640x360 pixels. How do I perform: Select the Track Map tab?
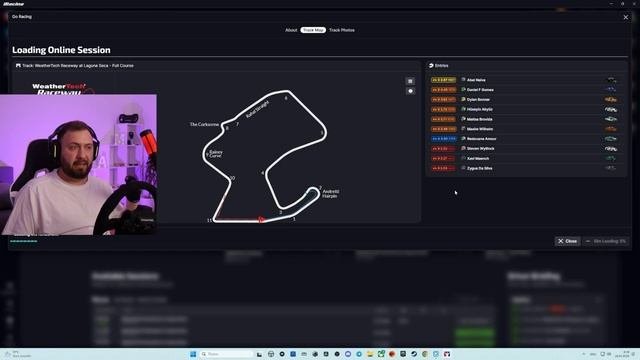point(313,30)
